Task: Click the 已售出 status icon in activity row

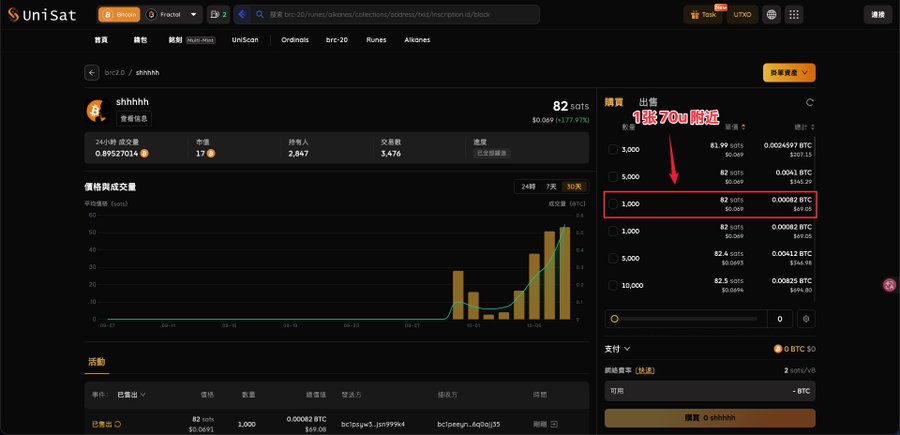Action: (x=118, y=425)
